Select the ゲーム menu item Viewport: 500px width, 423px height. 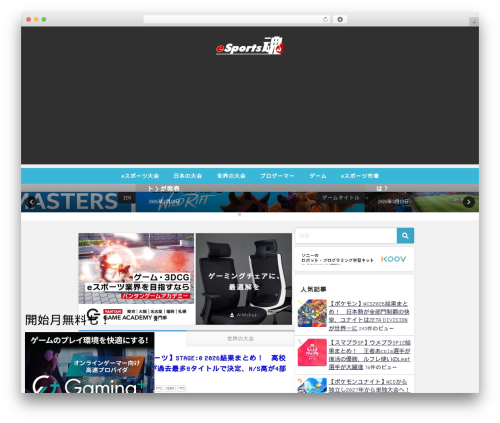pyautogui.click(x=318, y=176)
